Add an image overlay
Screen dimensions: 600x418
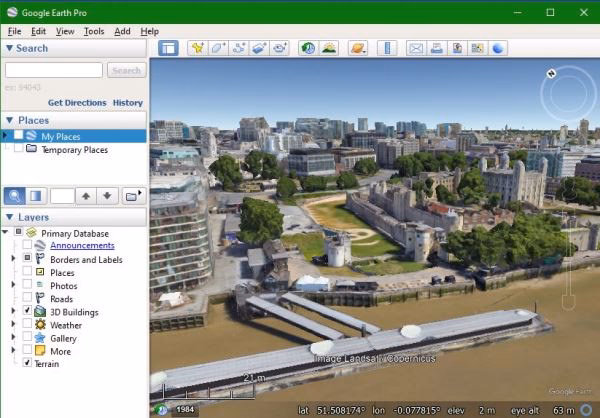(x=259, y=48)
